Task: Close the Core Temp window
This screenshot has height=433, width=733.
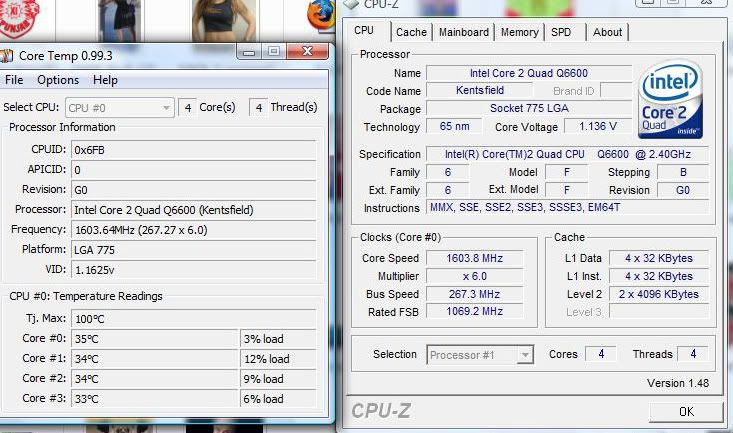Action: click(307, 51)
